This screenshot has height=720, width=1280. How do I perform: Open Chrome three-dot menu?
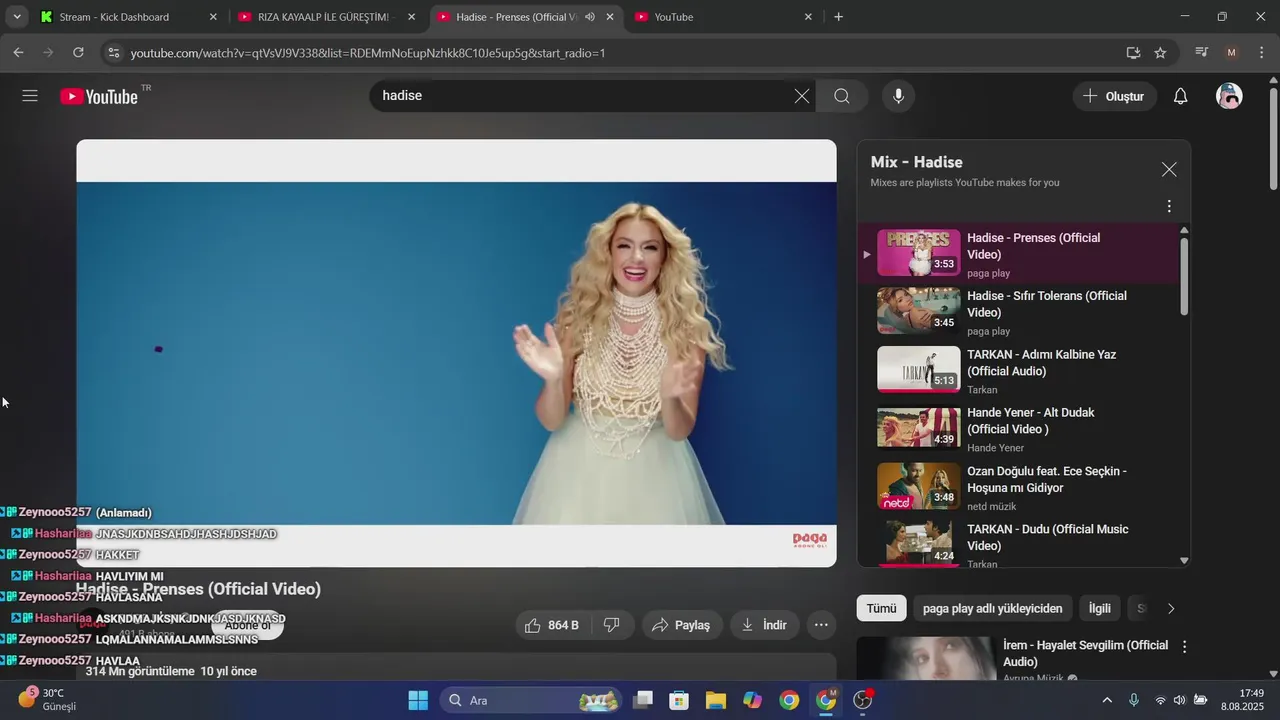click(1260, 53)
